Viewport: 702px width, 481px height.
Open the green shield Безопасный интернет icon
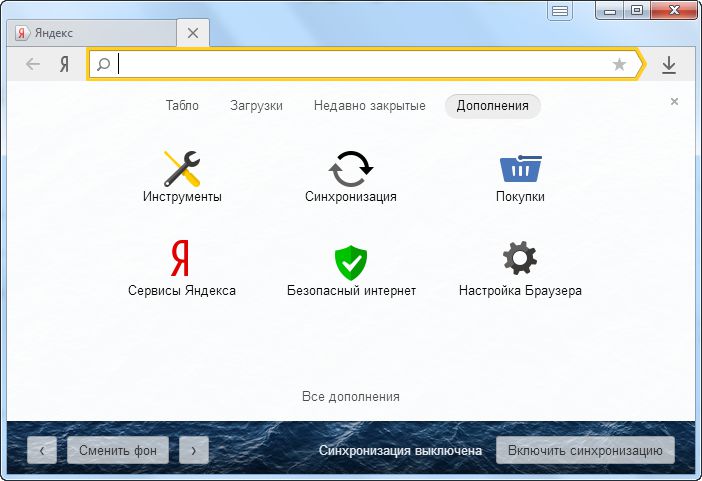(x=351, y=262)
